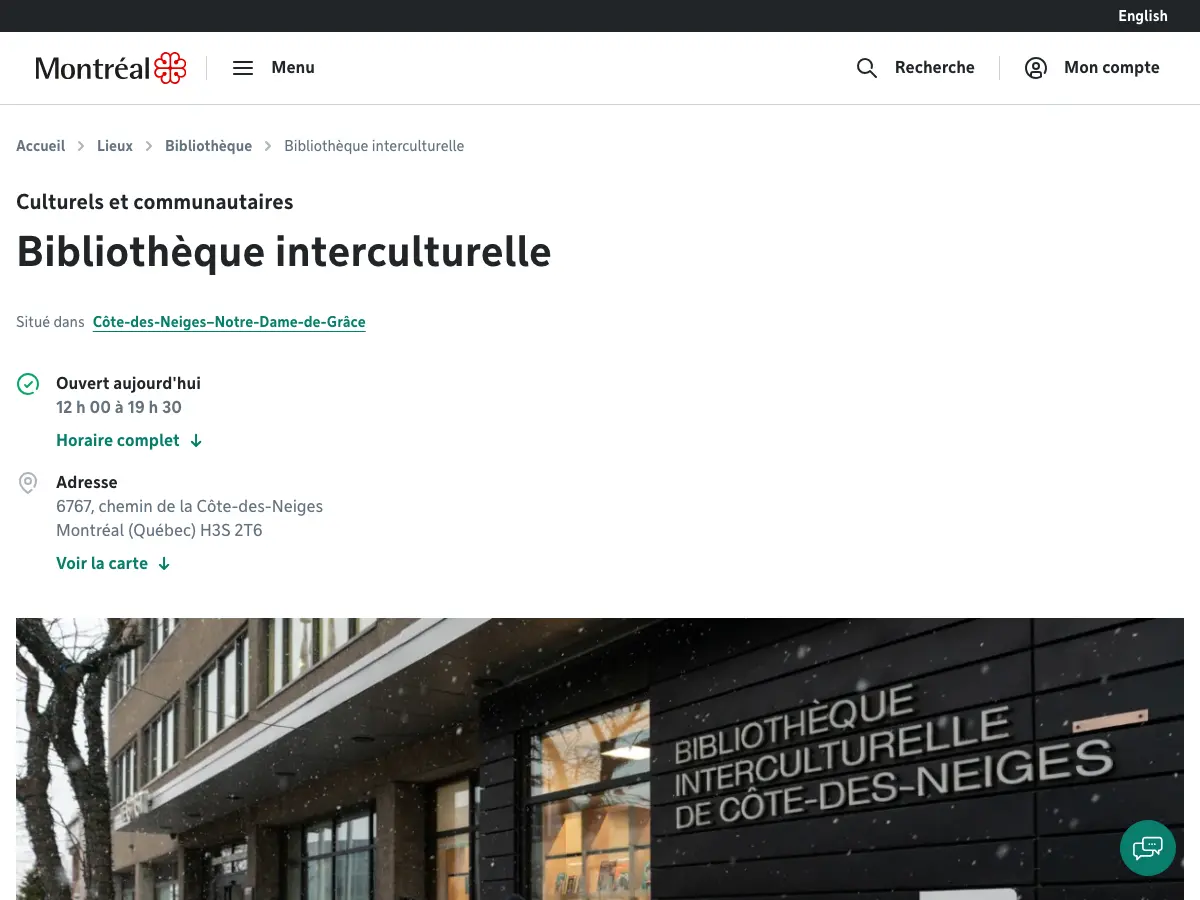Go to Accueil breadcrumb
Viewport: 1200px width, 900px height.
click(41, 146)
